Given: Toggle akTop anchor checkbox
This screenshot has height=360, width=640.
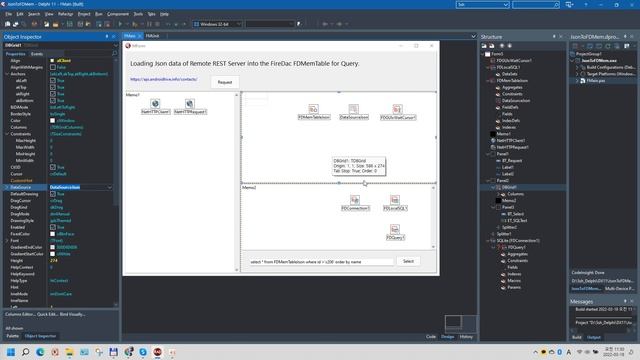Looking at the screenshot, I should tap(53, 87).
